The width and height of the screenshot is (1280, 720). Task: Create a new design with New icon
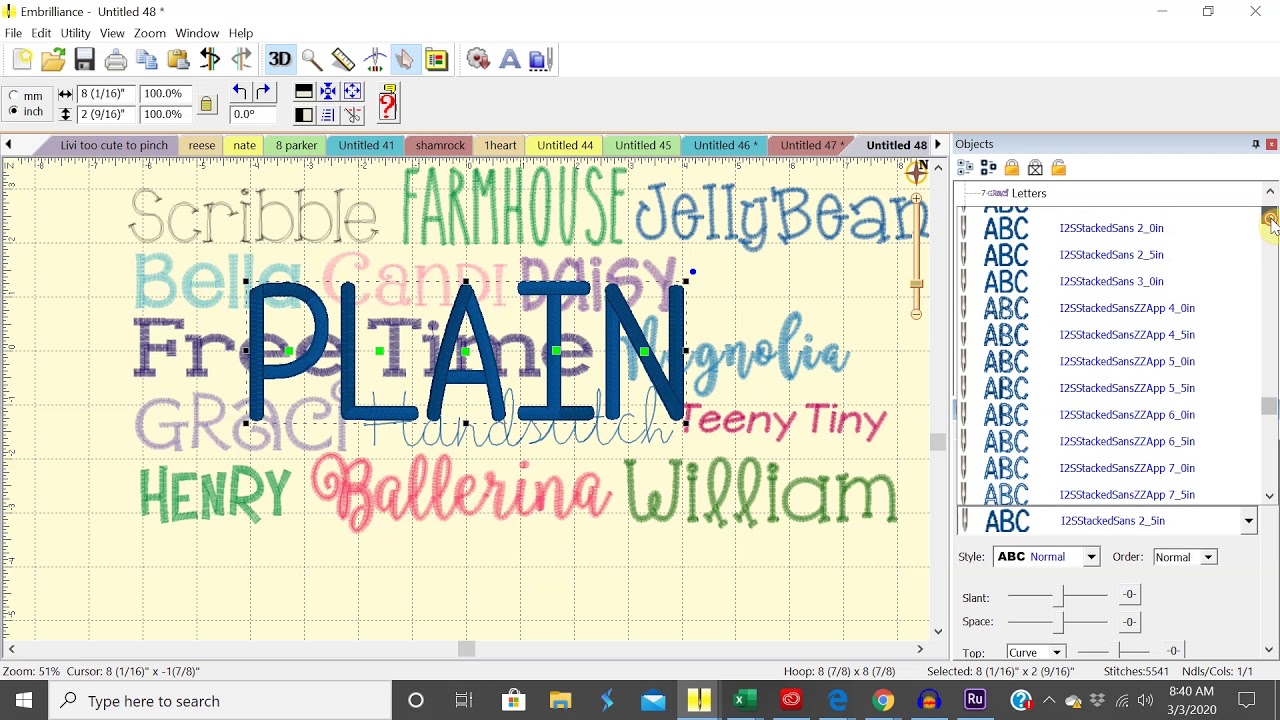tap(22, 60)
